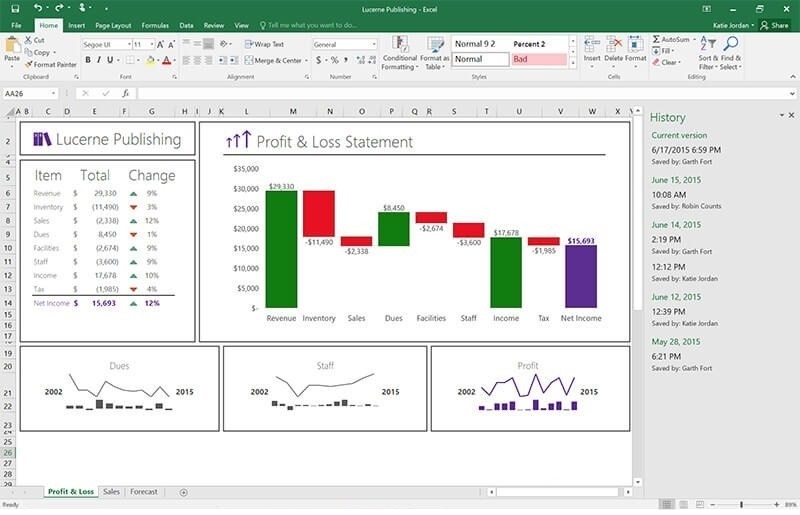Open Conditional Formatting menu

400,53
